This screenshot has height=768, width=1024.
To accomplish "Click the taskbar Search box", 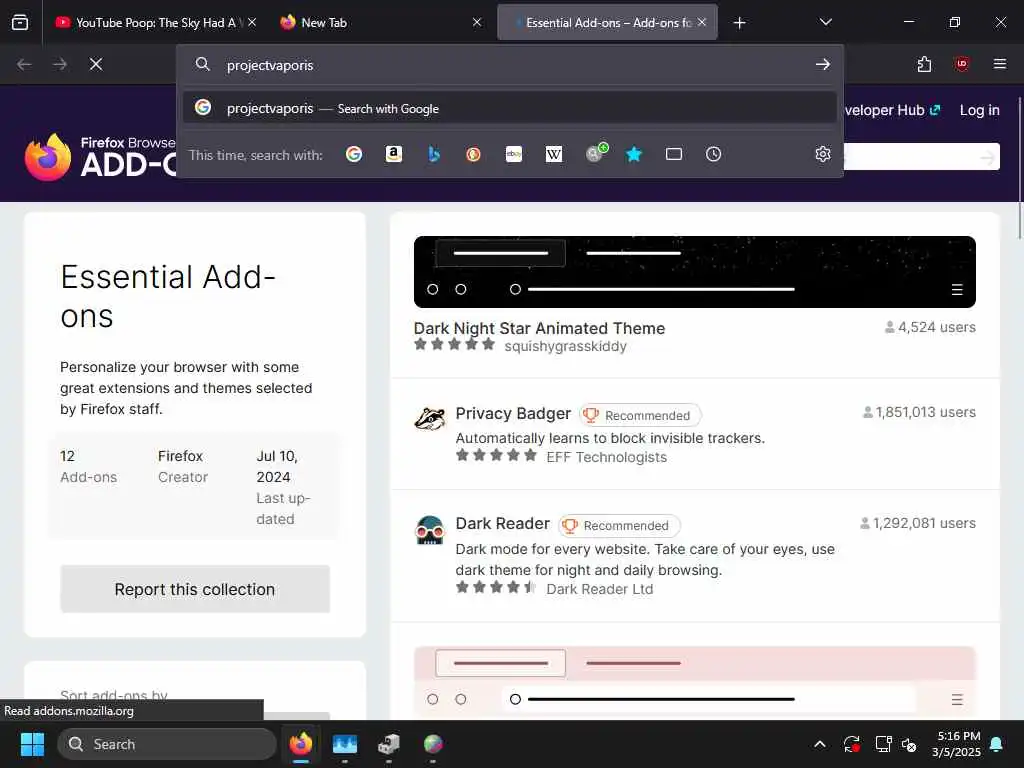I will [167, 744].
